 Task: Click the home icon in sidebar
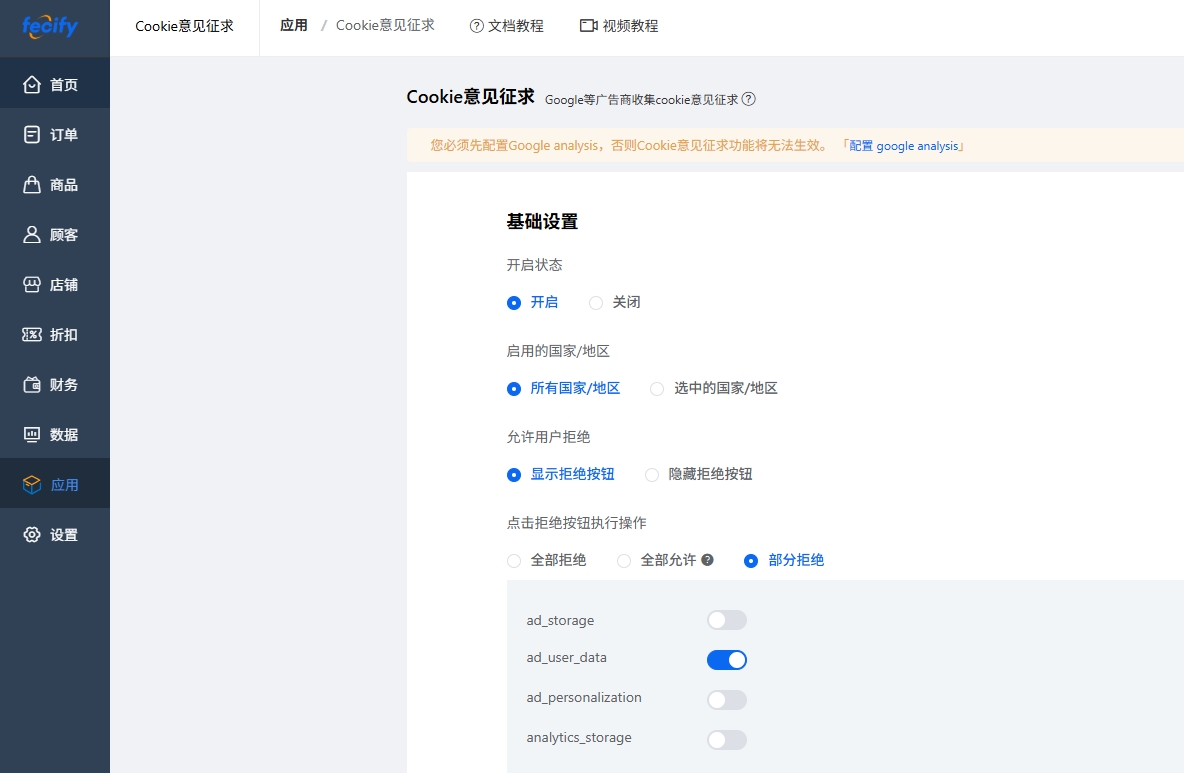32,84
